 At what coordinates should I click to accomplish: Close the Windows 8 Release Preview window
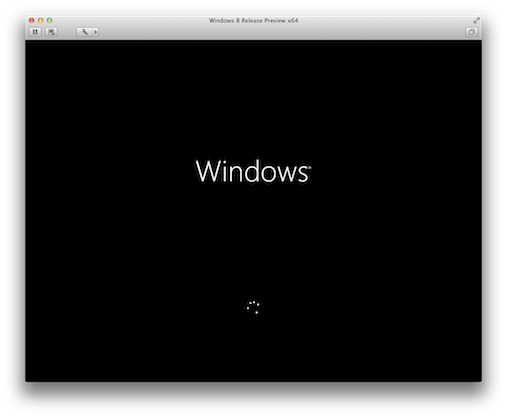click(x=32, y=20)
